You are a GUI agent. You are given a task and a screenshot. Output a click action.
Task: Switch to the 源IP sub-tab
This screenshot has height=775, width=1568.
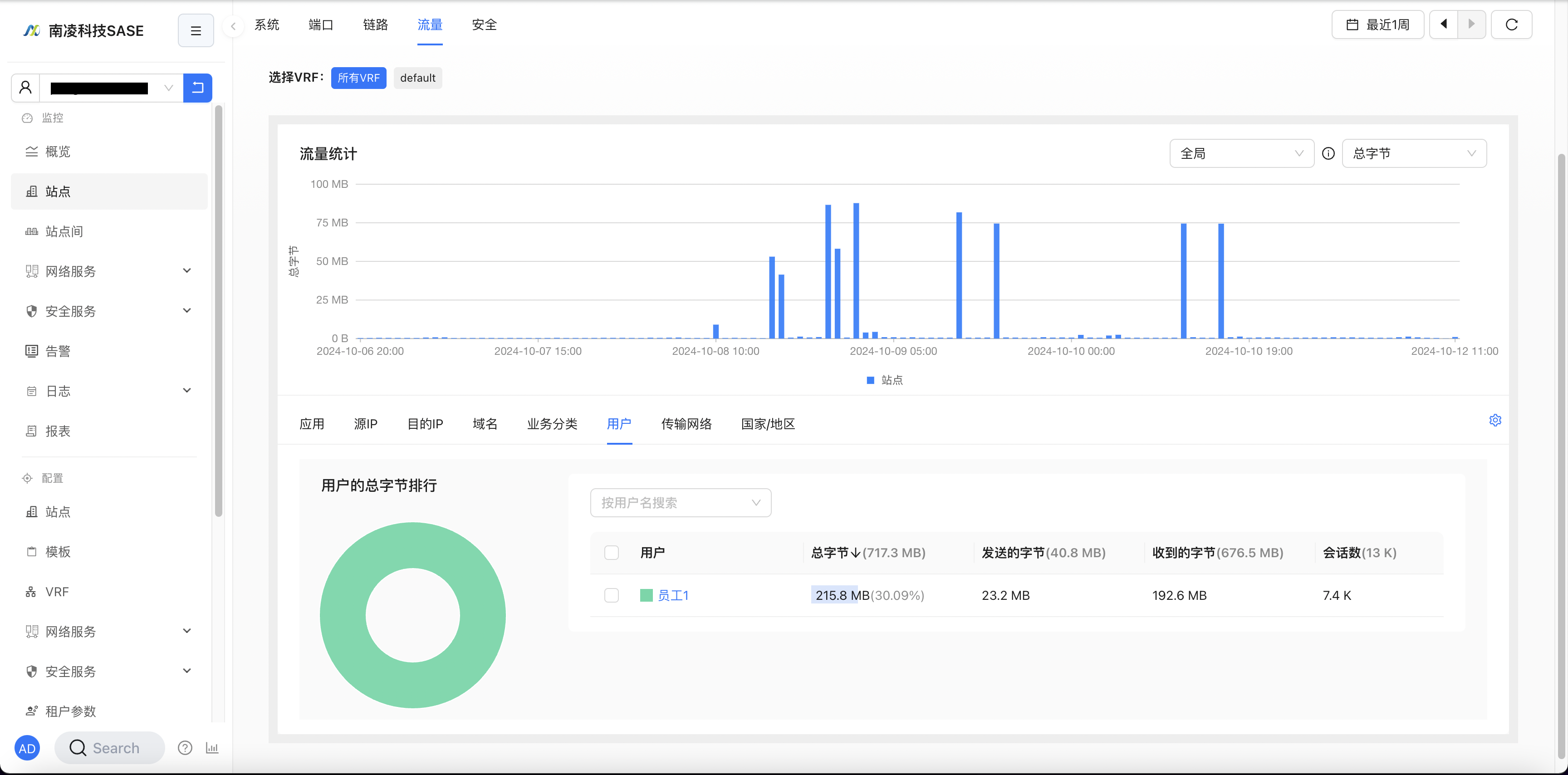pyautogui.click(x=365, y=424)
